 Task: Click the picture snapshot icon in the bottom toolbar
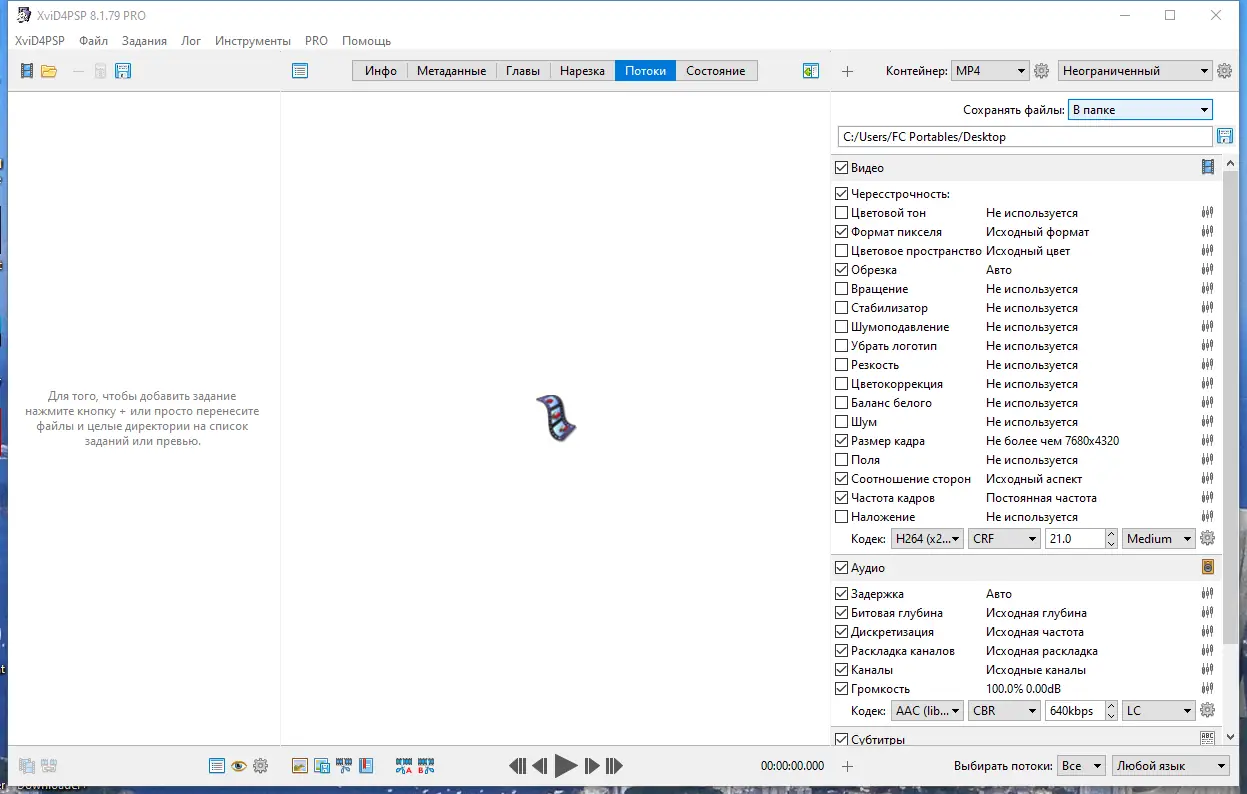pyautogui.click(x=299, y=766)
